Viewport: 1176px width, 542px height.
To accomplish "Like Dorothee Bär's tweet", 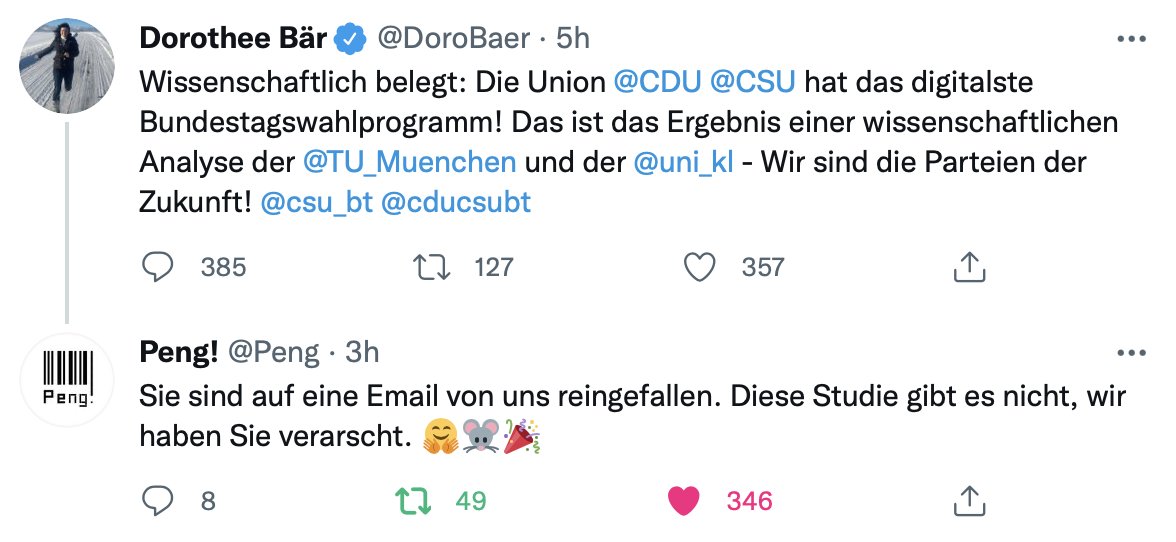I will [700, 267].
